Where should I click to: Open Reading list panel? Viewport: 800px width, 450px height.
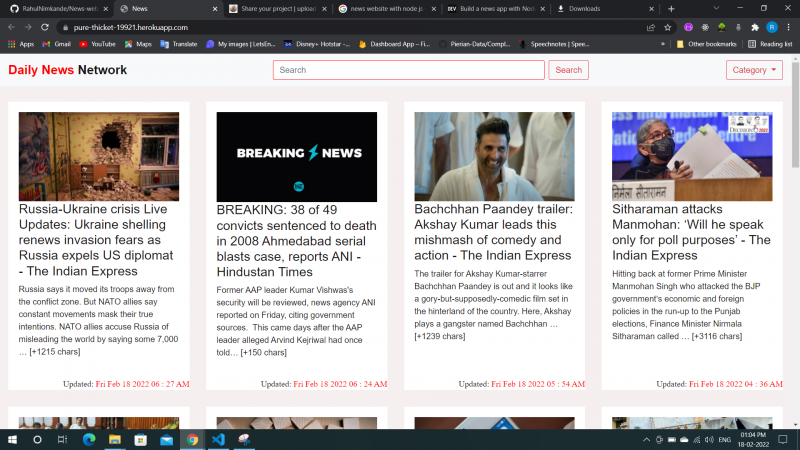pos(770,44)
